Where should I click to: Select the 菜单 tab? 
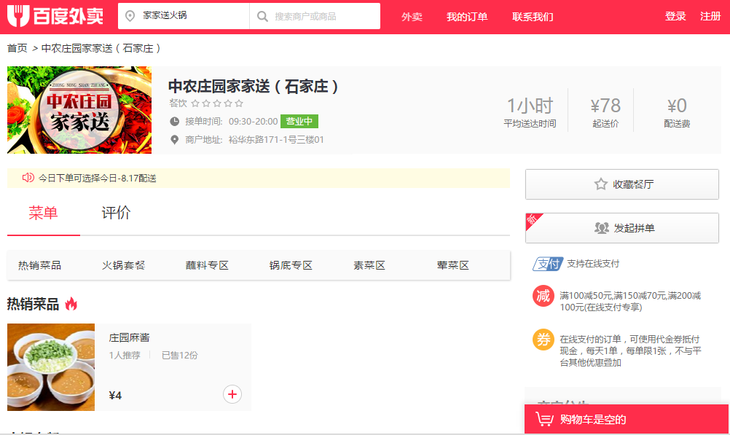coord(43,213)
